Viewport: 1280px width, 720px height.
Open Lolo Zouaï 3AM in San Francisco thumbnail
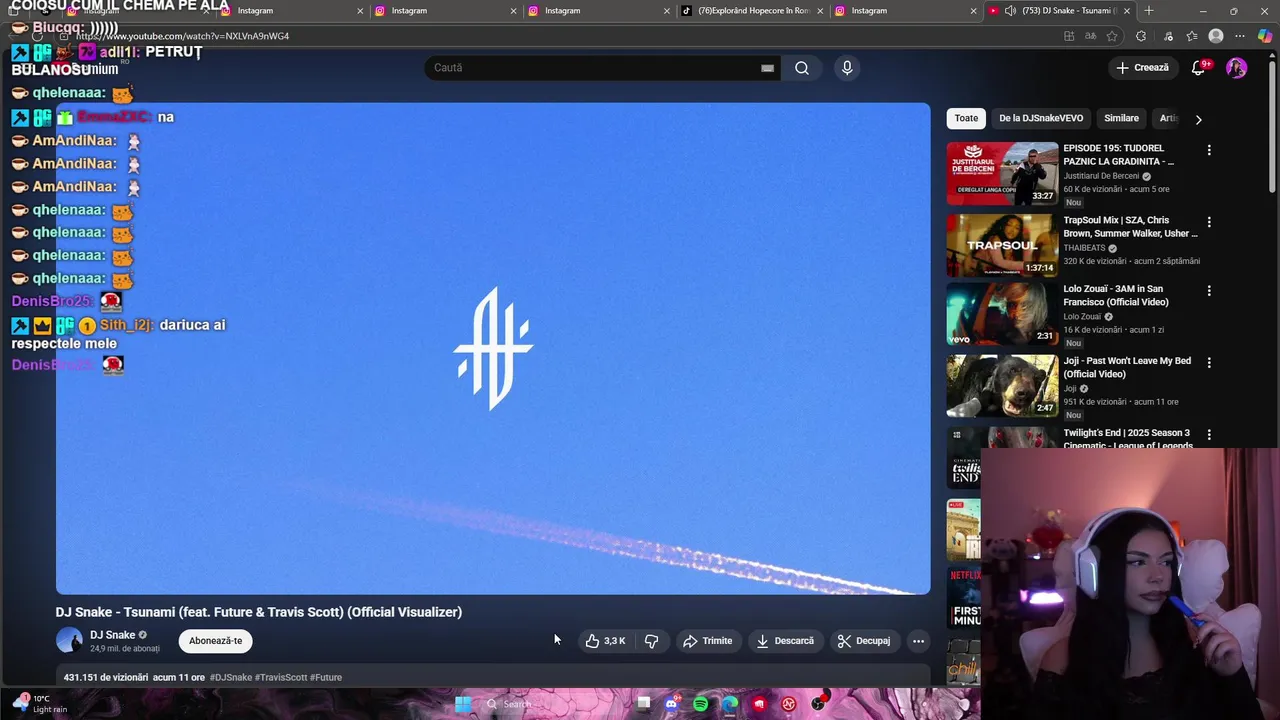1002,314
